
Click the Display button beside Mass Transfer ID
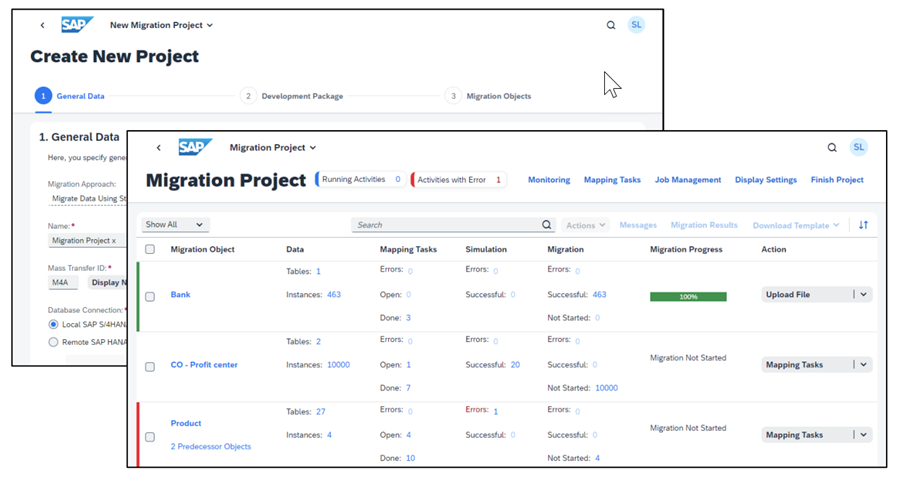click(108, 282)
